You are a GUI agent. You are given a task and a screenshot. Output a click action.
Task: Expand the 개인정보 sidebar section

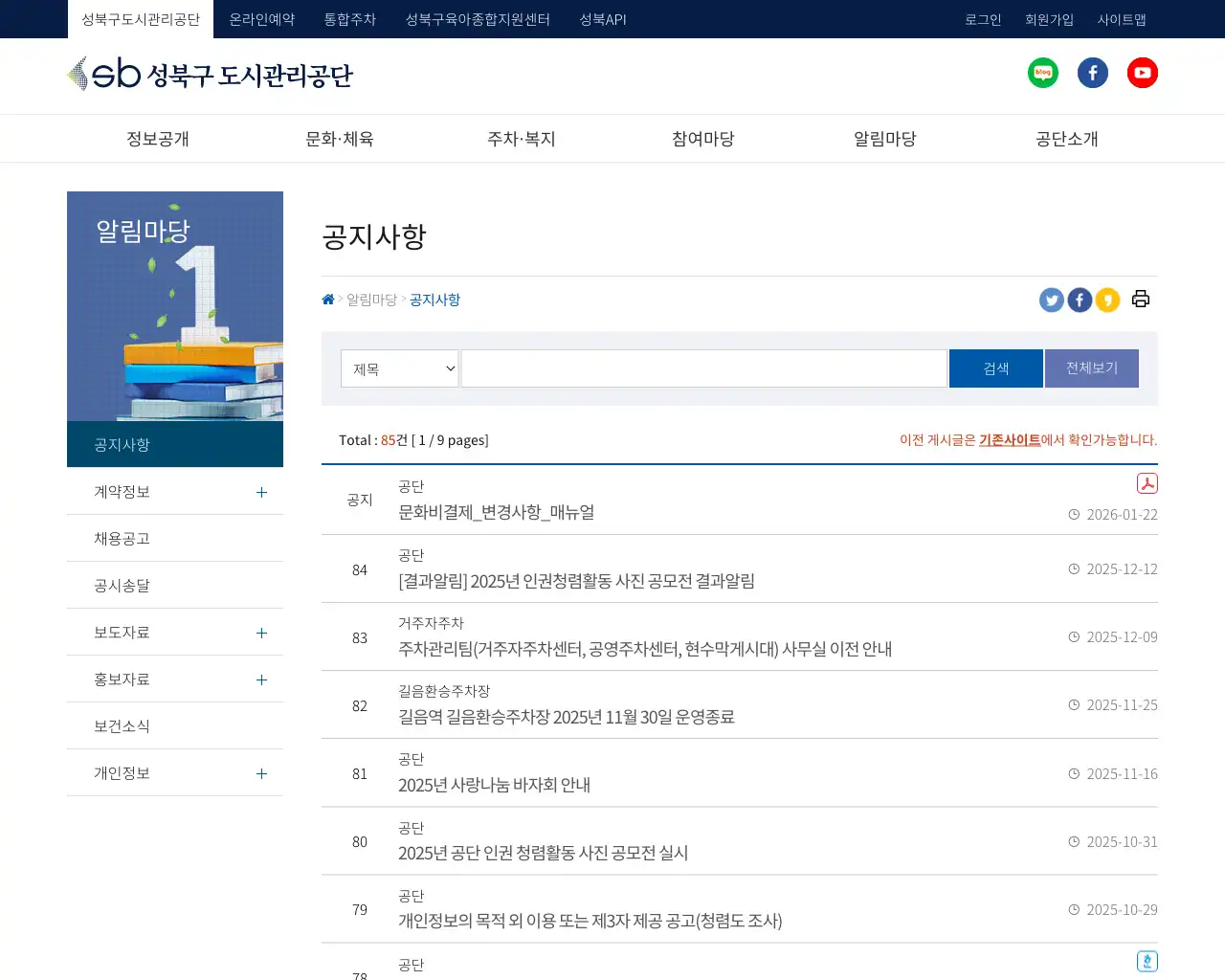coord(260,773)
